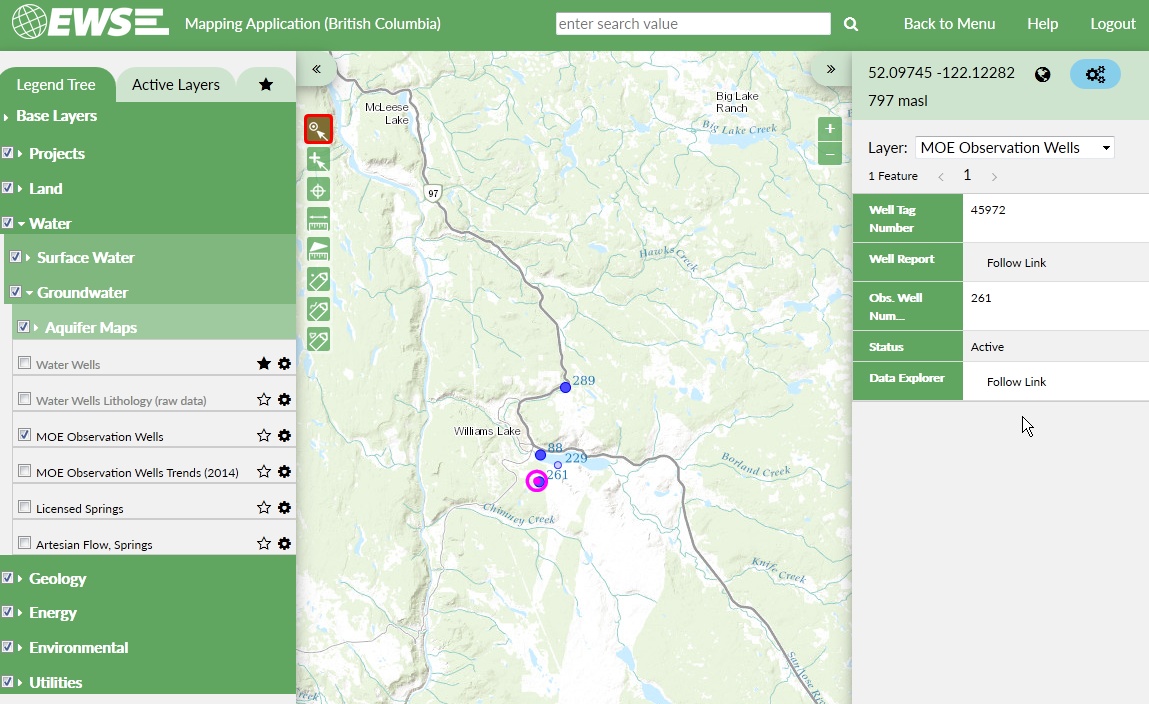Toggle the Projects group checkbox

pyautogui.click(x=7, y=152)
